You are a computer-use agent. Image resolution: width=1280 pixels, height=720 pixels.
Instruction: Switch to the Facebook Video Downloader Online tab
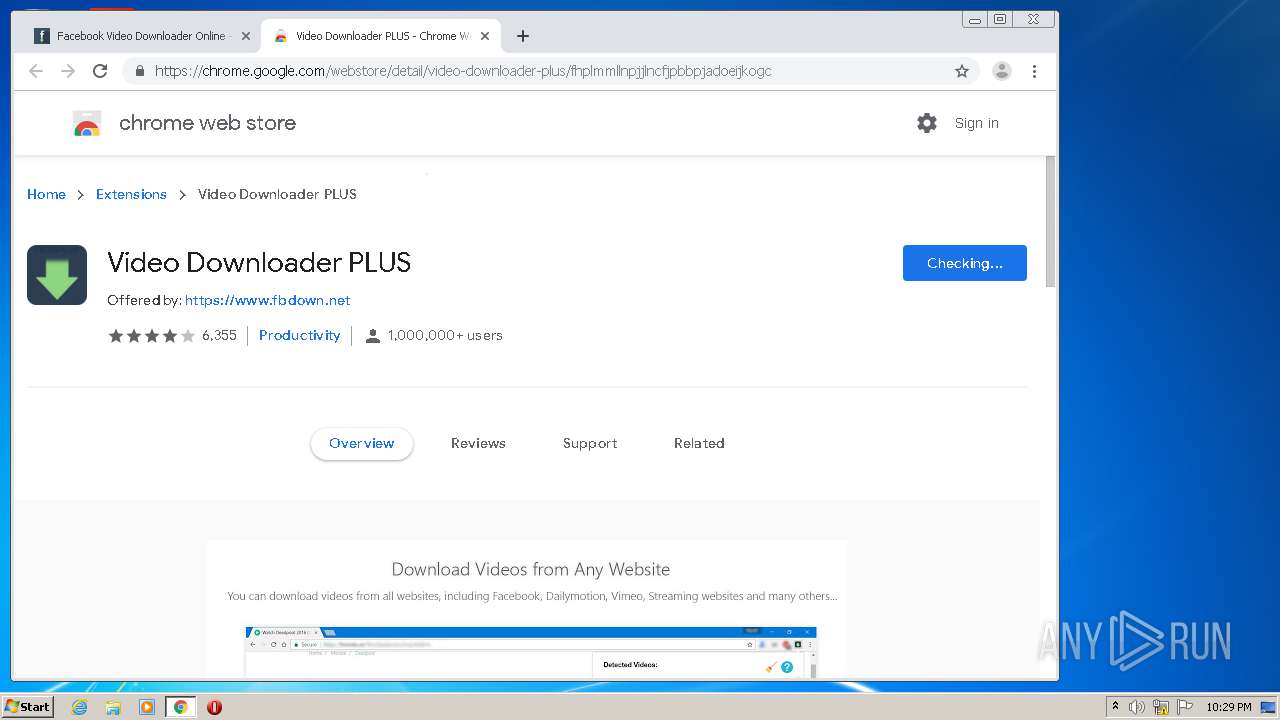pyautogui.click(x=140, y=36)
